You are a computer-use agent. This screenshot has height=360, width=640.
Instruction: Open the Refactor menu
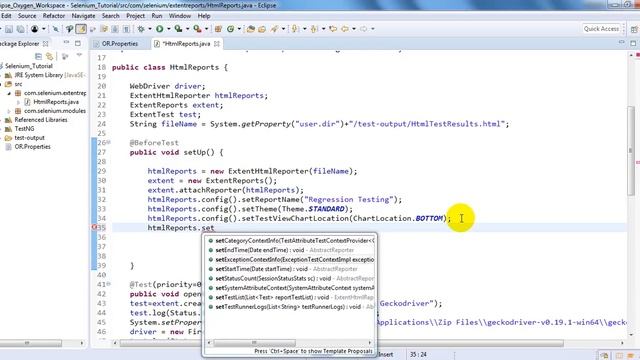coord(54,16)
